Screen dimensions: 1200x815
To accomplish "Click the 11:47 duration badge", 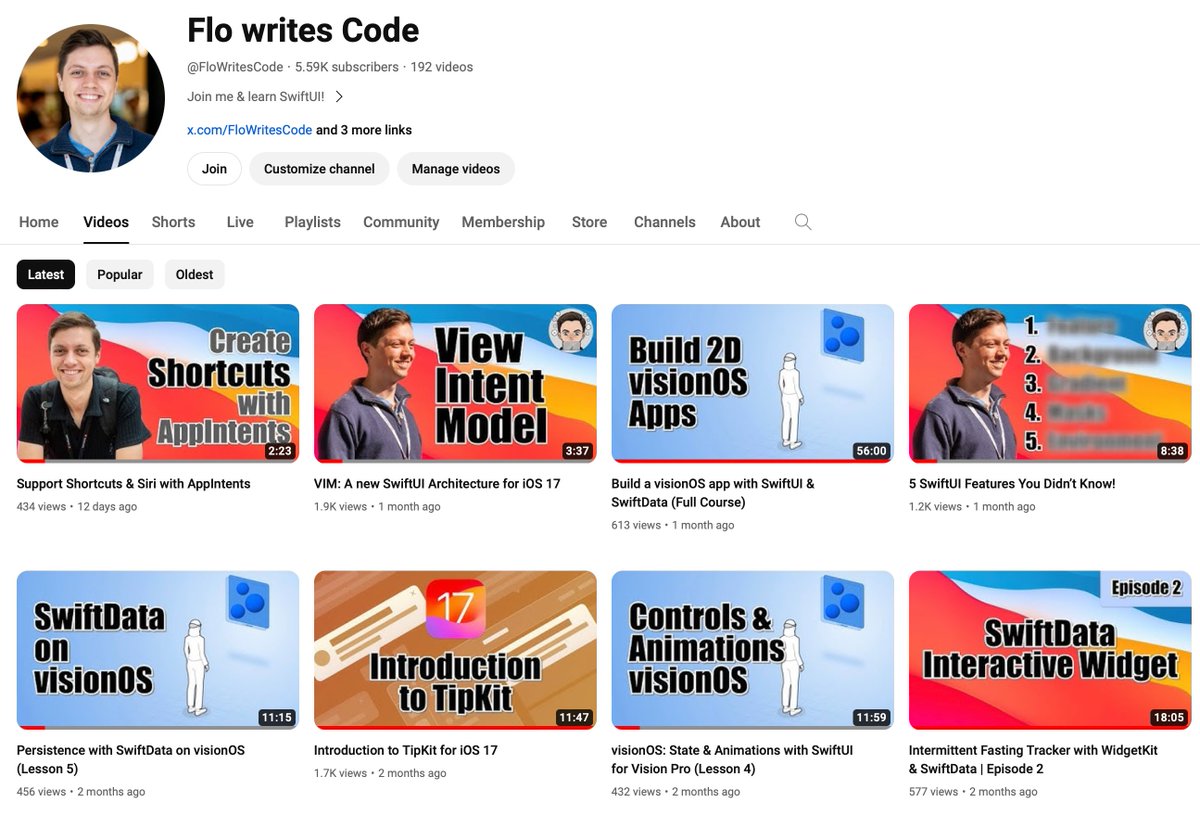I will (x=574, y=718).
